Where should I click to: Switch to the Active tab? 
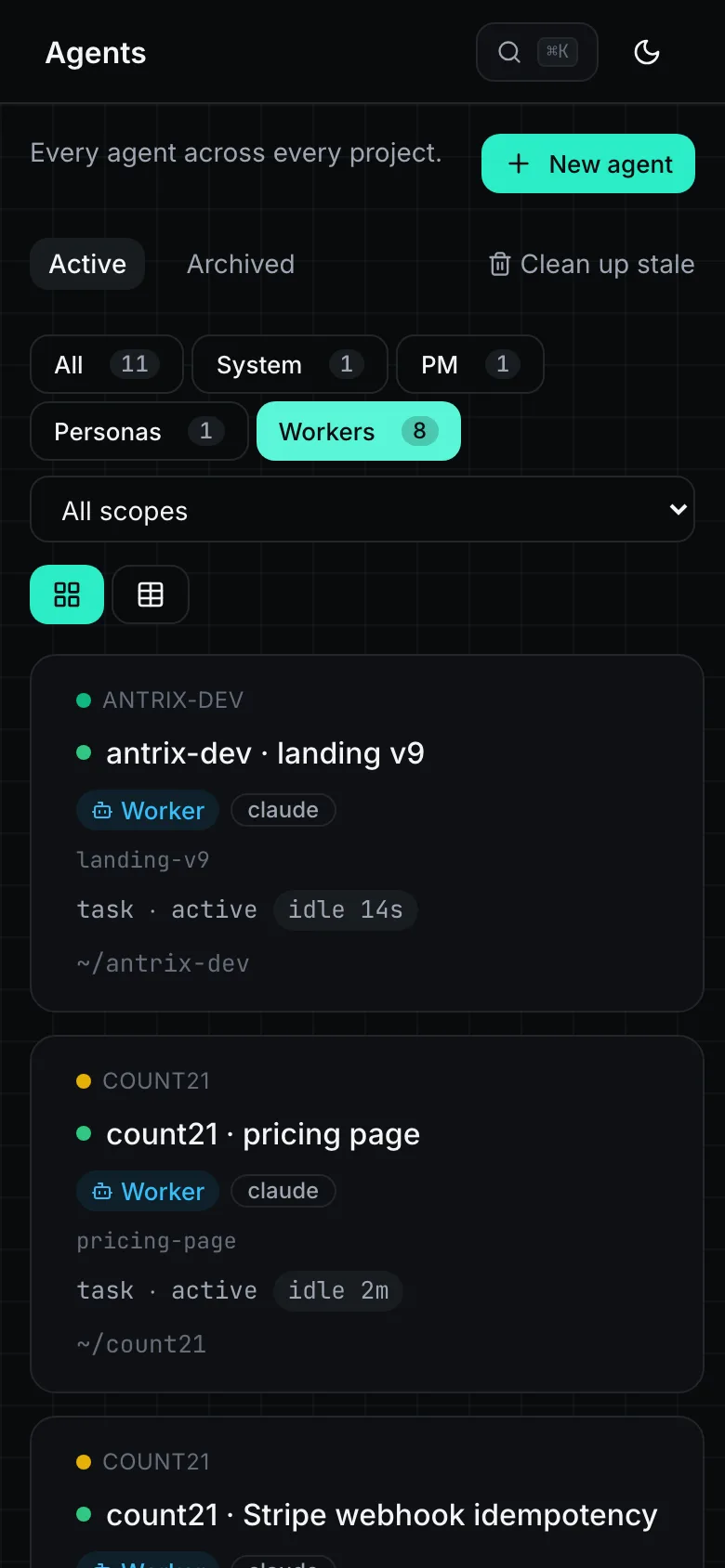pyautogui.click(x=87, y=264)
